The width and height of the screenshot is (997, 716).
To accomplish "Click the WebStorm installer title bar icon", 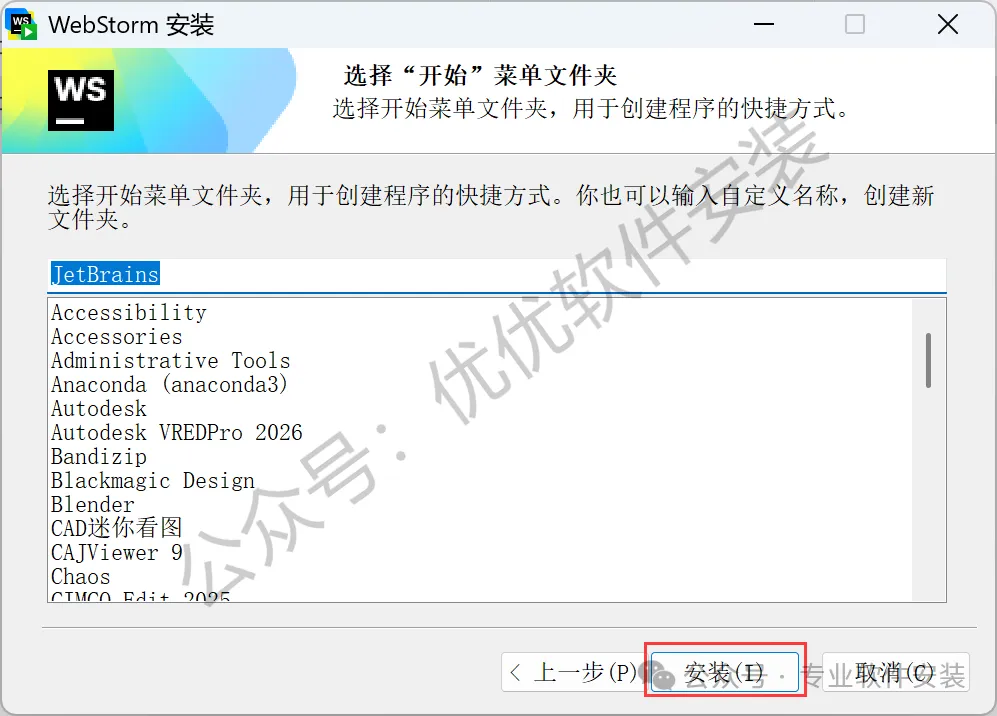I will pyautogui.click(x=22, y=24).
